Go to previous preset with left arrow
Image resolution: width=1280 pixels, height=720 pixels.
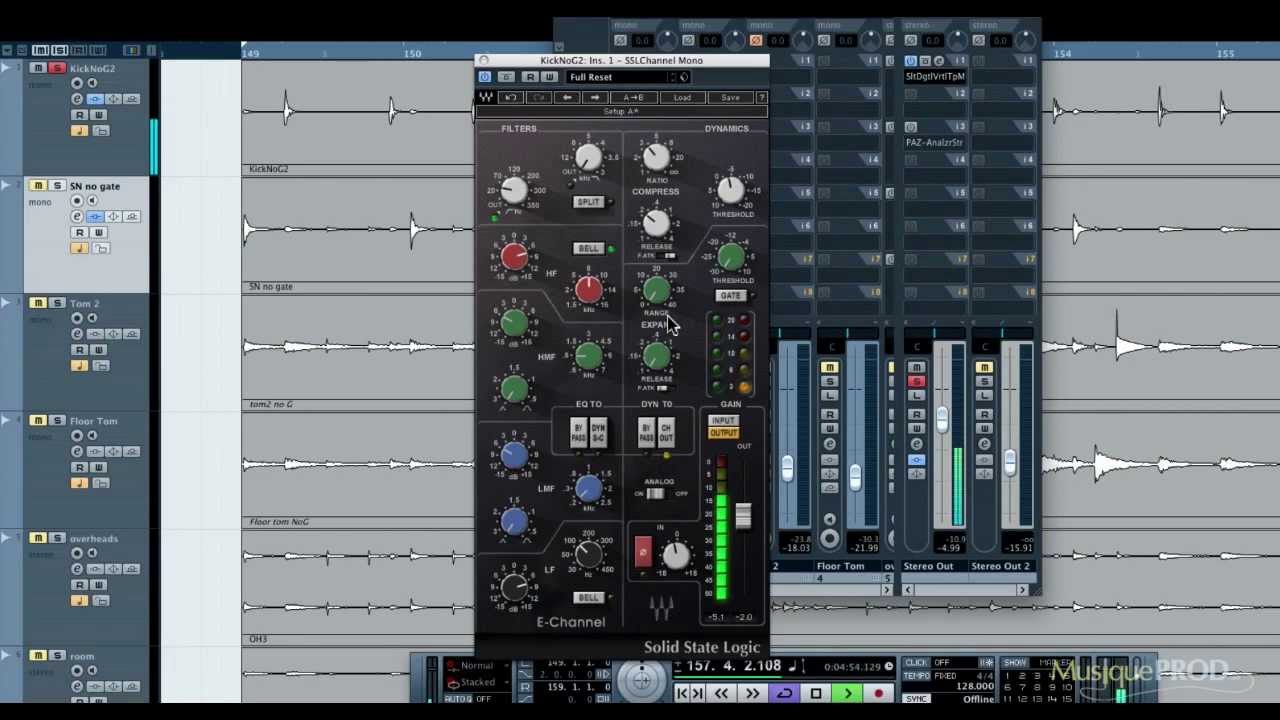pyautogui.click(x=567, y=97)
